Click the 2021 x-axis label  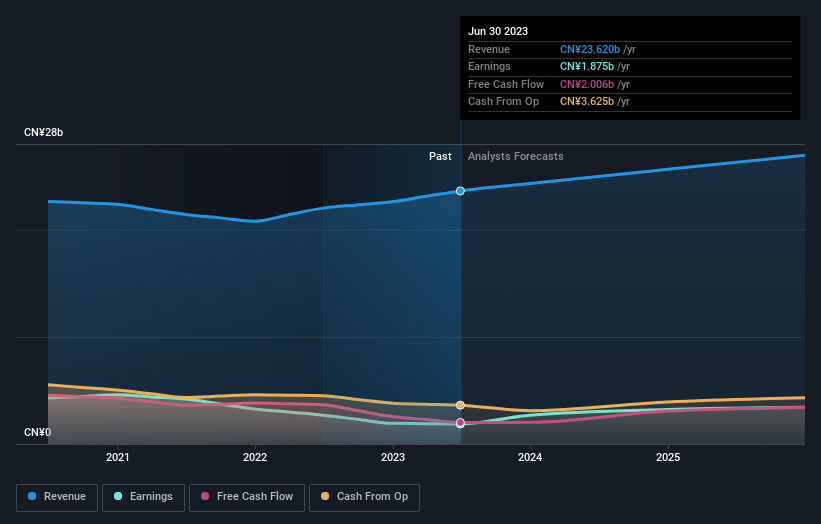pos(118,458)
